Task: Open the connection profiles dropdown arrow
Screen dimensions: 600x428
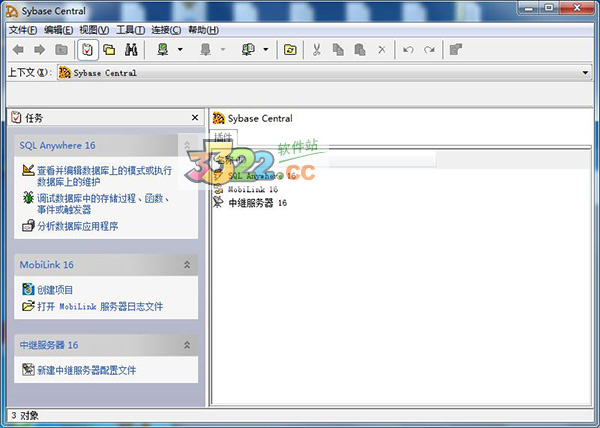Action: tap(266, 50)
